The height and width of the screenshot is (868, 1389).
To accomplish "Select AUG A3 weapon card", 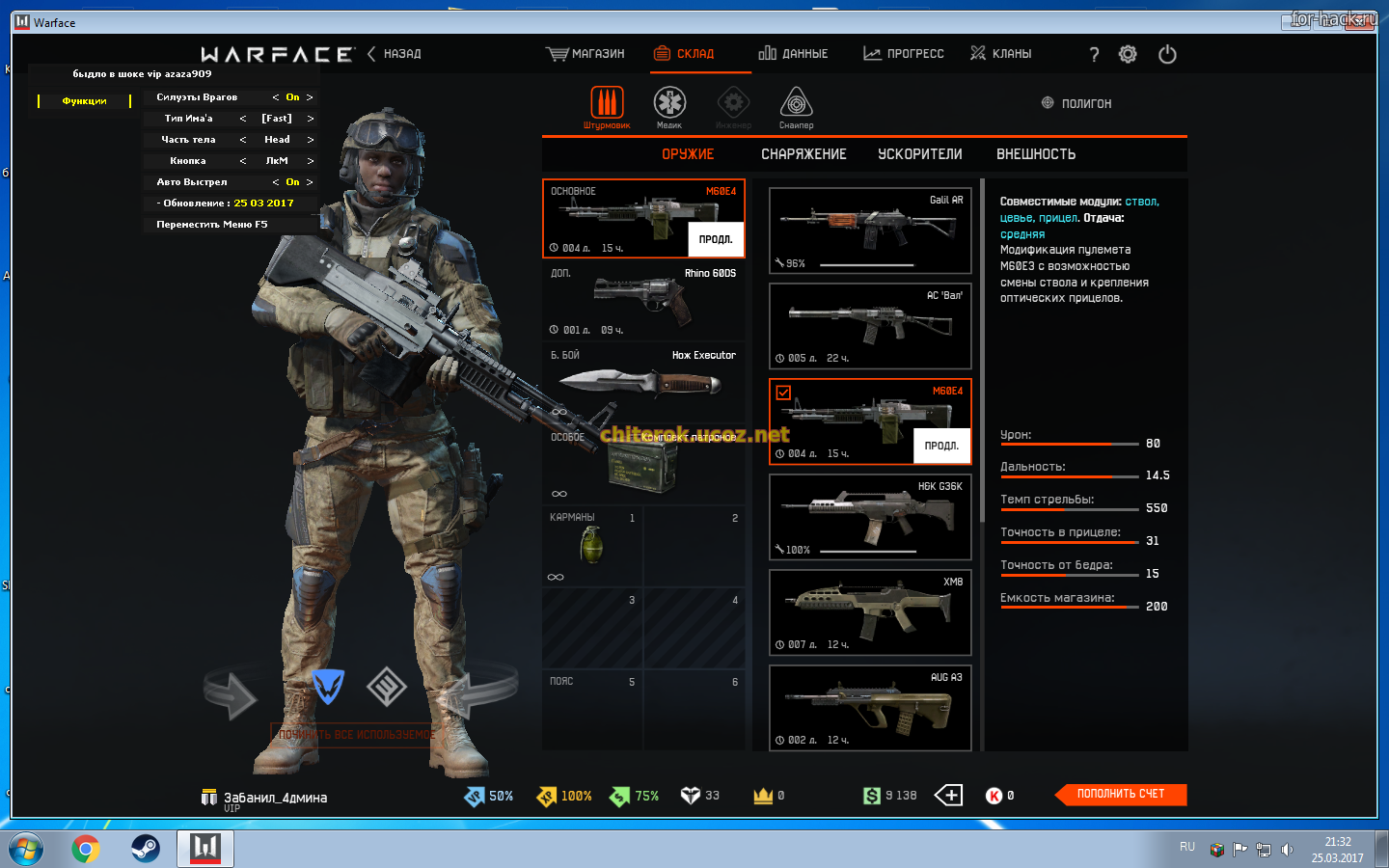I will [x=870, y=708].
